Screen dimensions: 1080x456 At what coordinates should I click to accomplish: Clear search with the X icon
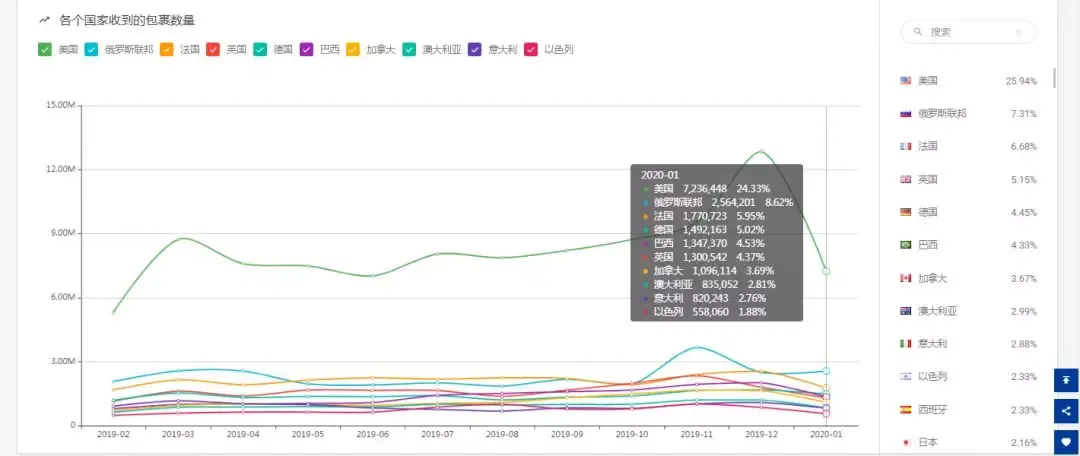pos(1019,32)
